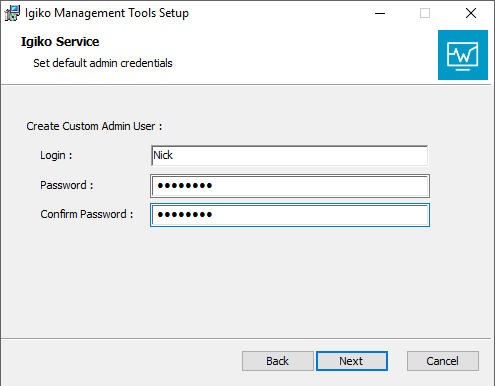Click the 'Create Custom Admin User :' text

click(x=94, y=126)
